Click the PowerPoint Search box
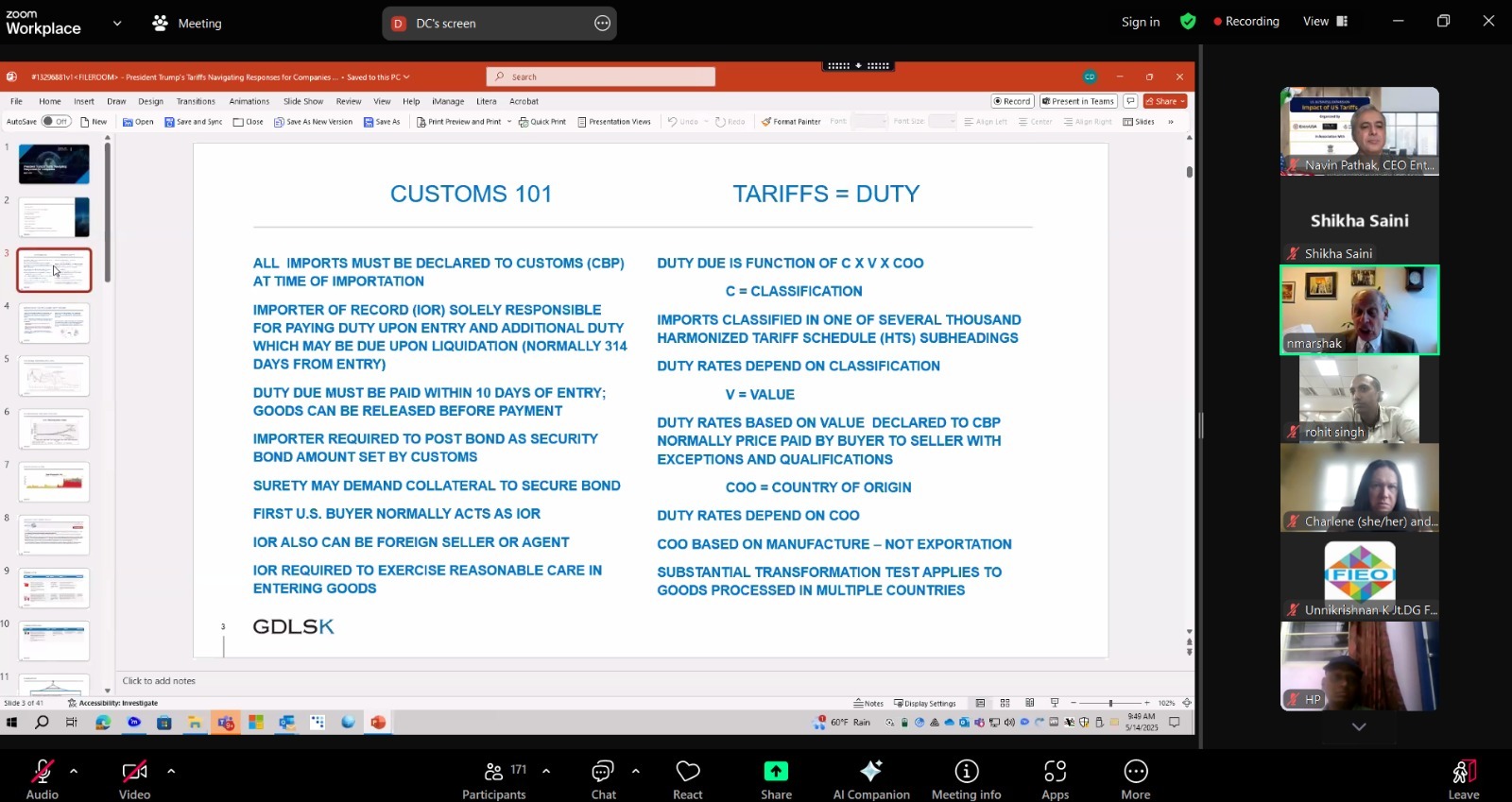The height and width of the screenshot is (802, 1512). [x=601, y=77]
